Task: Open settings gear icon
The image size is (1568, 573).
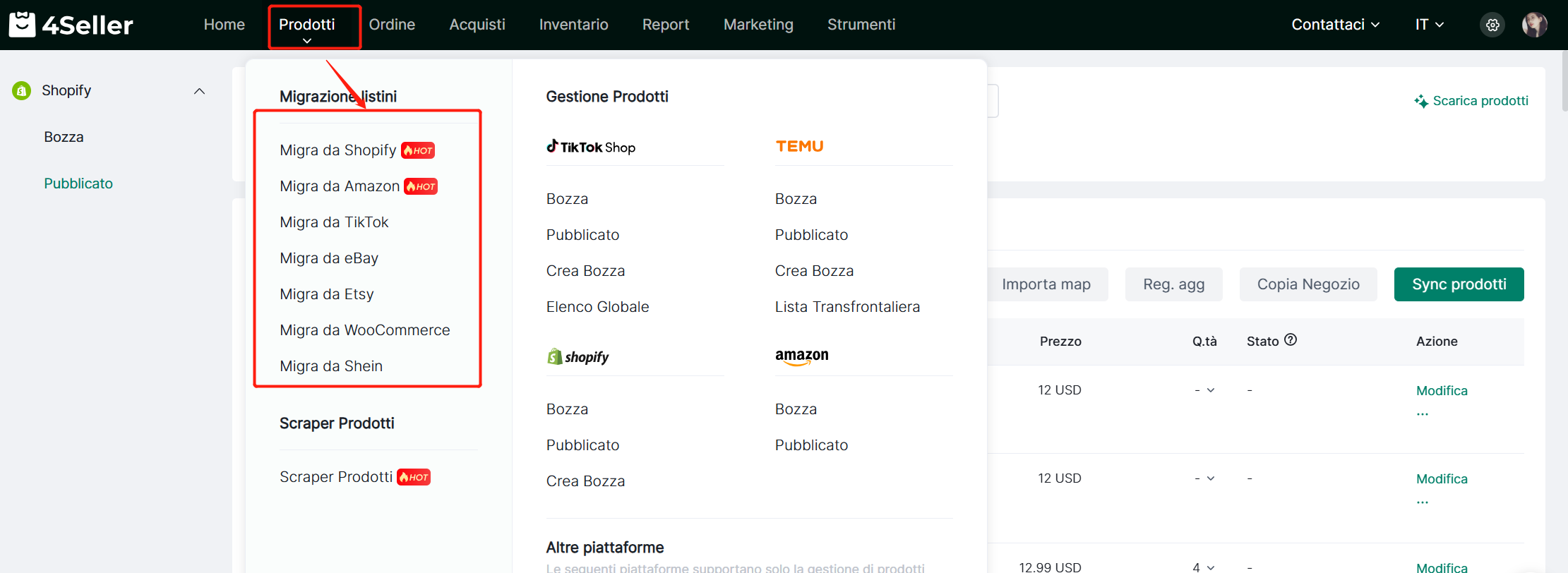Action: click(1492, 25)
